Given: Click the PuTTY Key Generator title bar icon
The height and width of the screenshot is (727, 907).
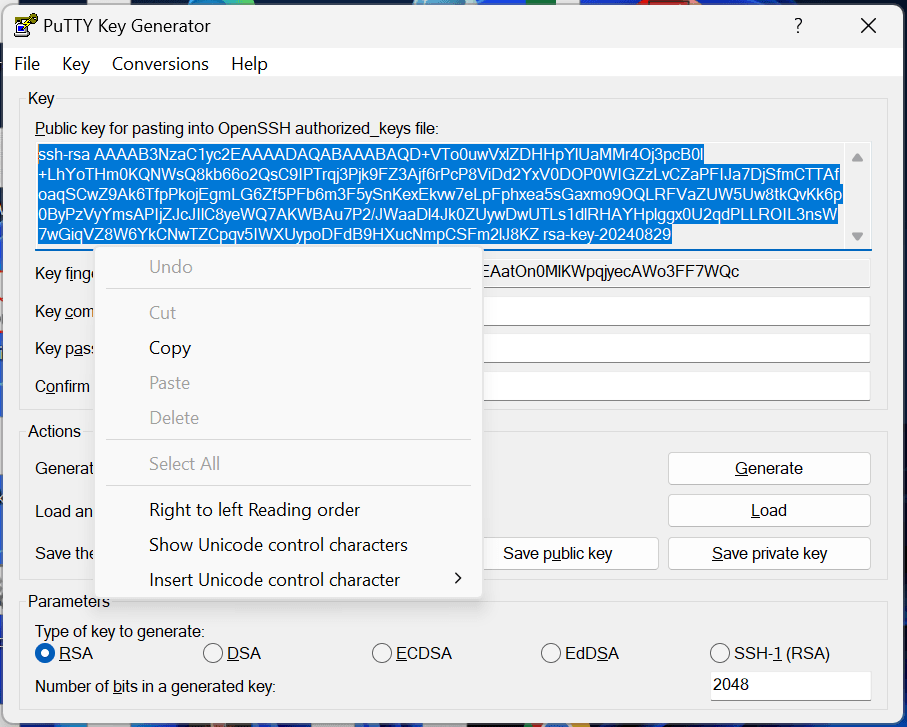Looking at the screenshot, I should [25, 25].
